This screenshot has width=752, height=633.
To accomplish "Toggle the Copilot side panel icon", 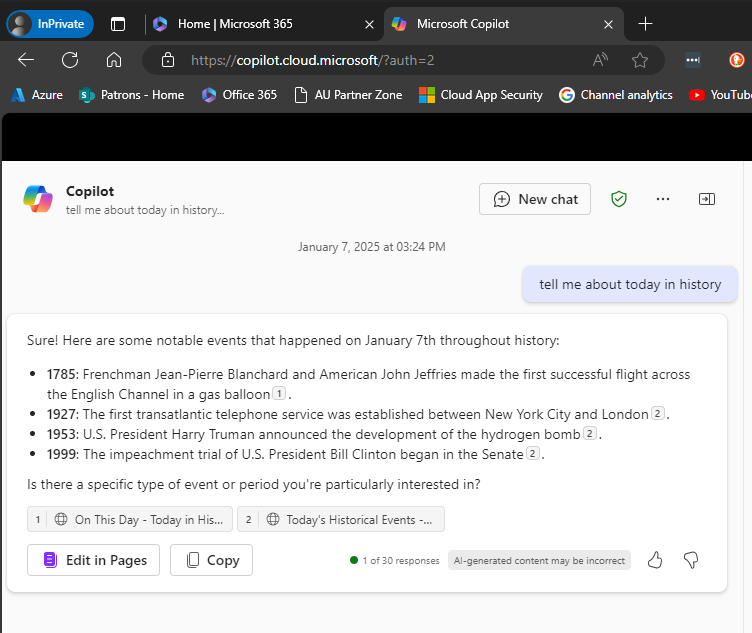I will (707, 199).
